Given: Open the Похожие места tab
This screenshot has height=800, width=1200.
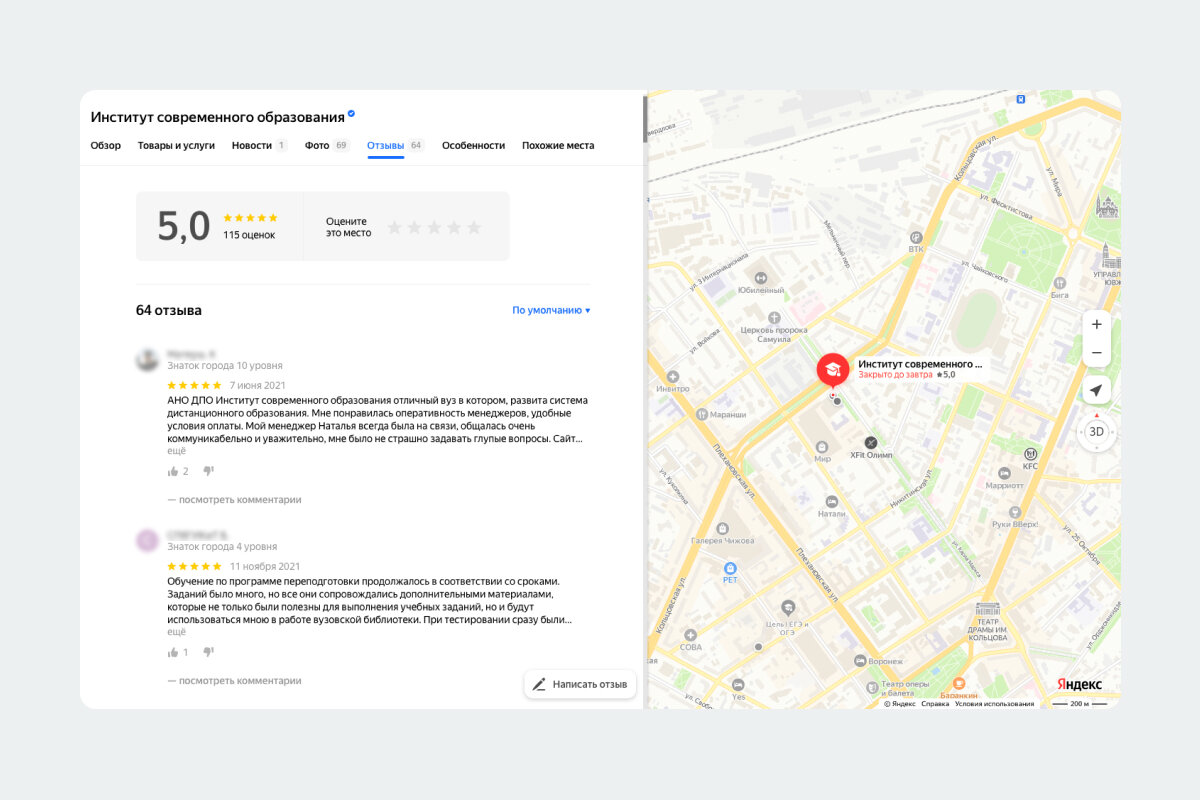Looking at the screenshot, I should (x=558, y=145).
